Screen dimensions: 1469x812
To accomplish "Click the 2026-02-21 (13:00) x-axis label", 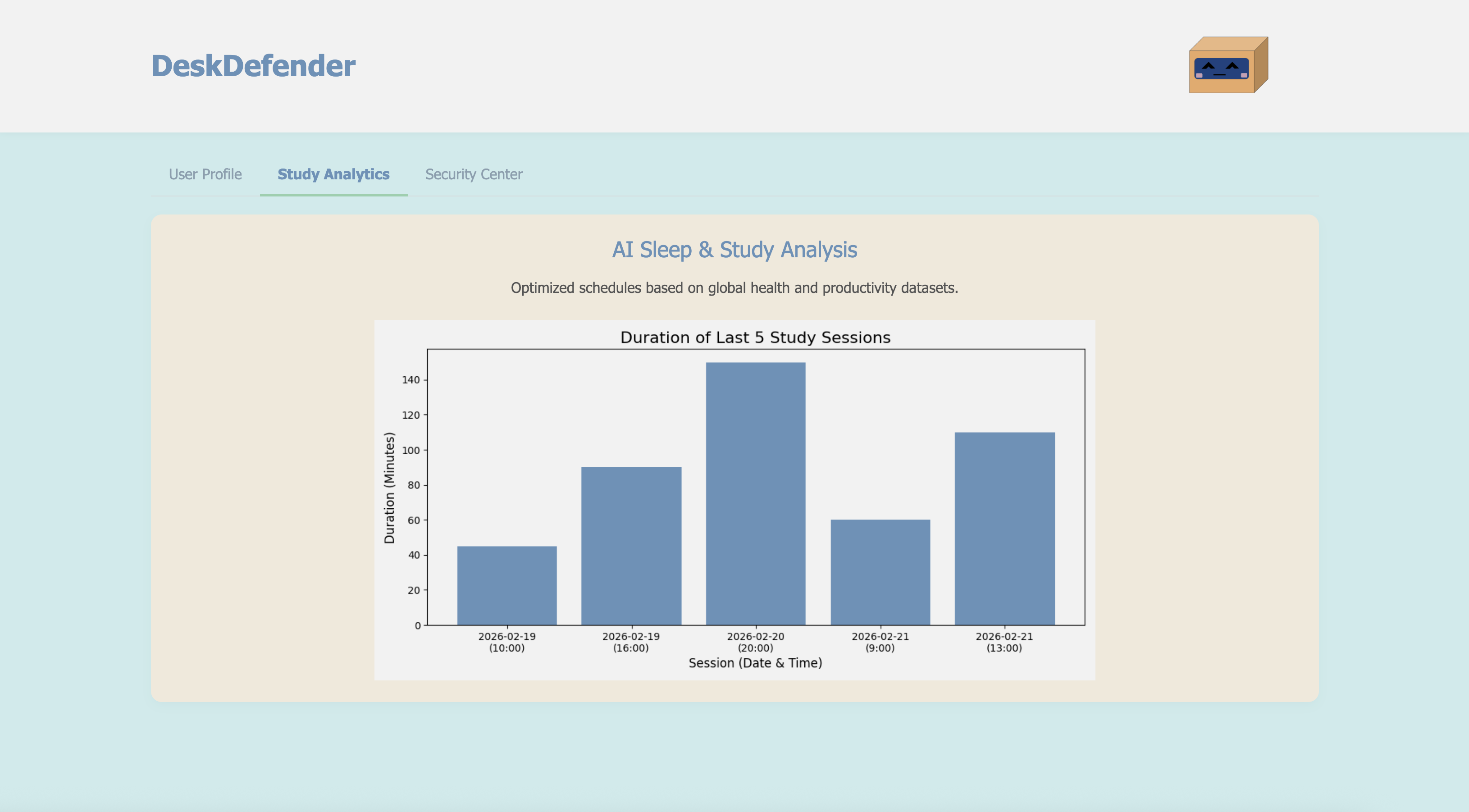I will (x=1004, y=642).
